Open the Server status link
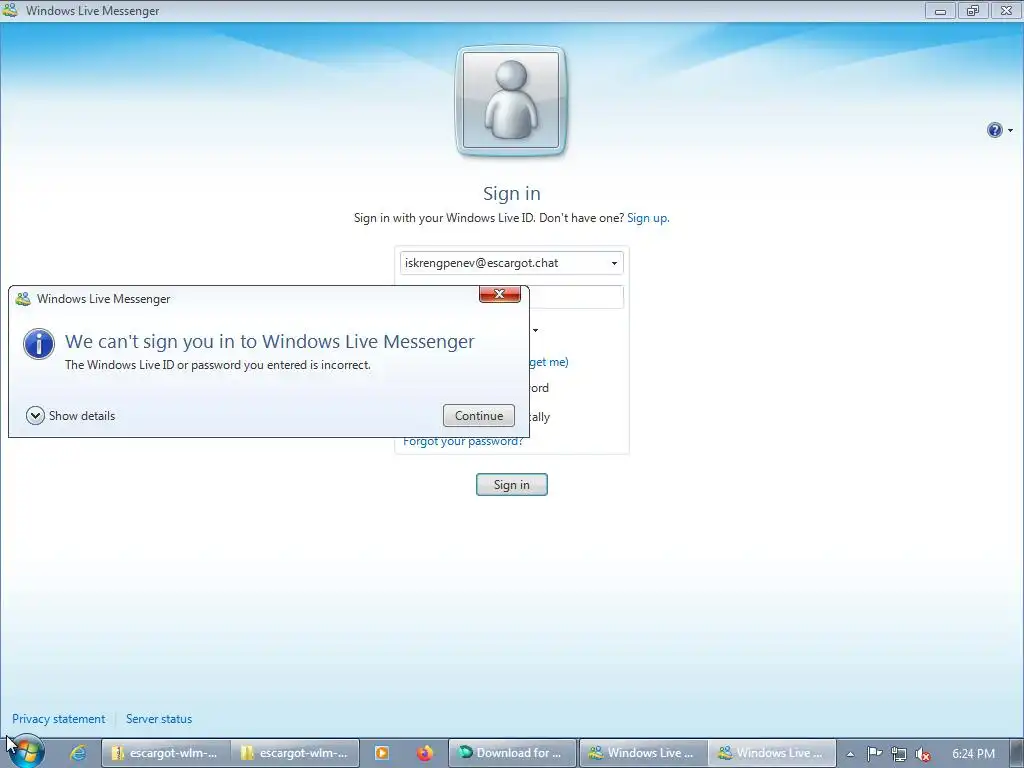 coord(159,718)
